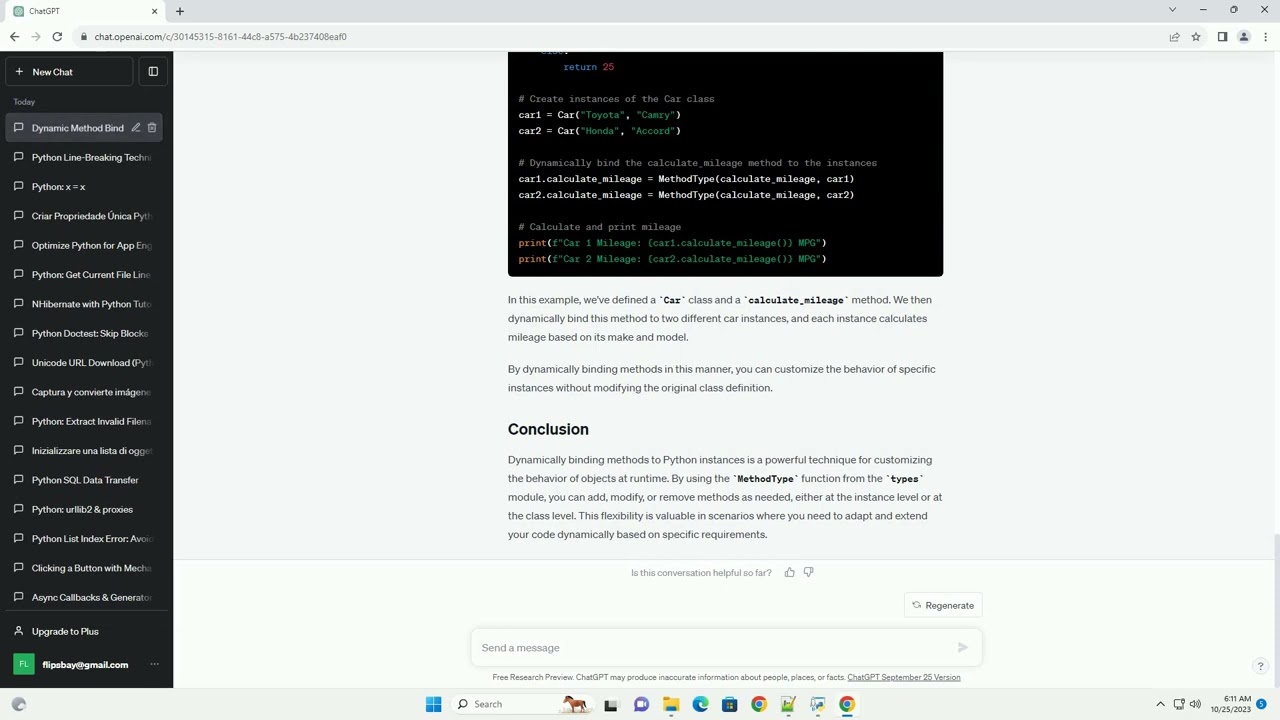Click the send message arrow icon
The width and height of the screenshot is (1280, 720).
point(962,648)
